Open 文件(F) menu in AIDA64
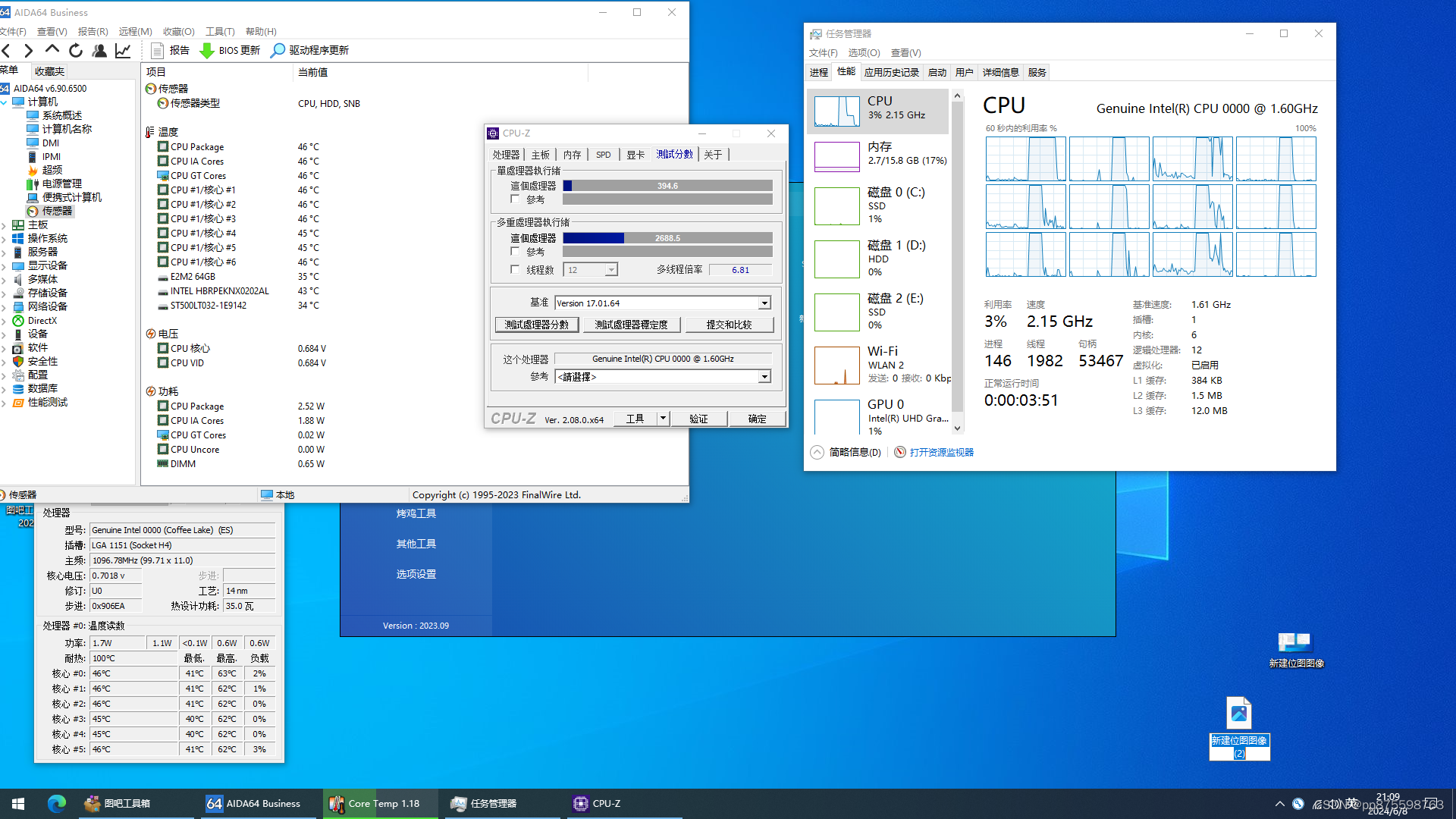Viewport: 1456px width, 819px height. click(13, 31)
